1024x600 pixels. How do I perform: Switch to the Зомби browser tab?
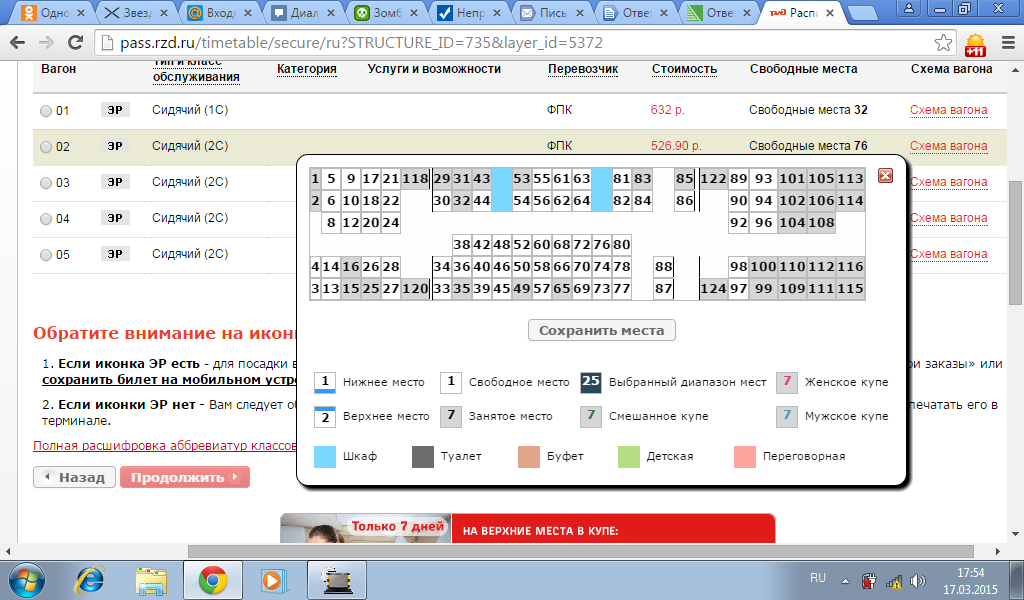[x=388, y=14]
